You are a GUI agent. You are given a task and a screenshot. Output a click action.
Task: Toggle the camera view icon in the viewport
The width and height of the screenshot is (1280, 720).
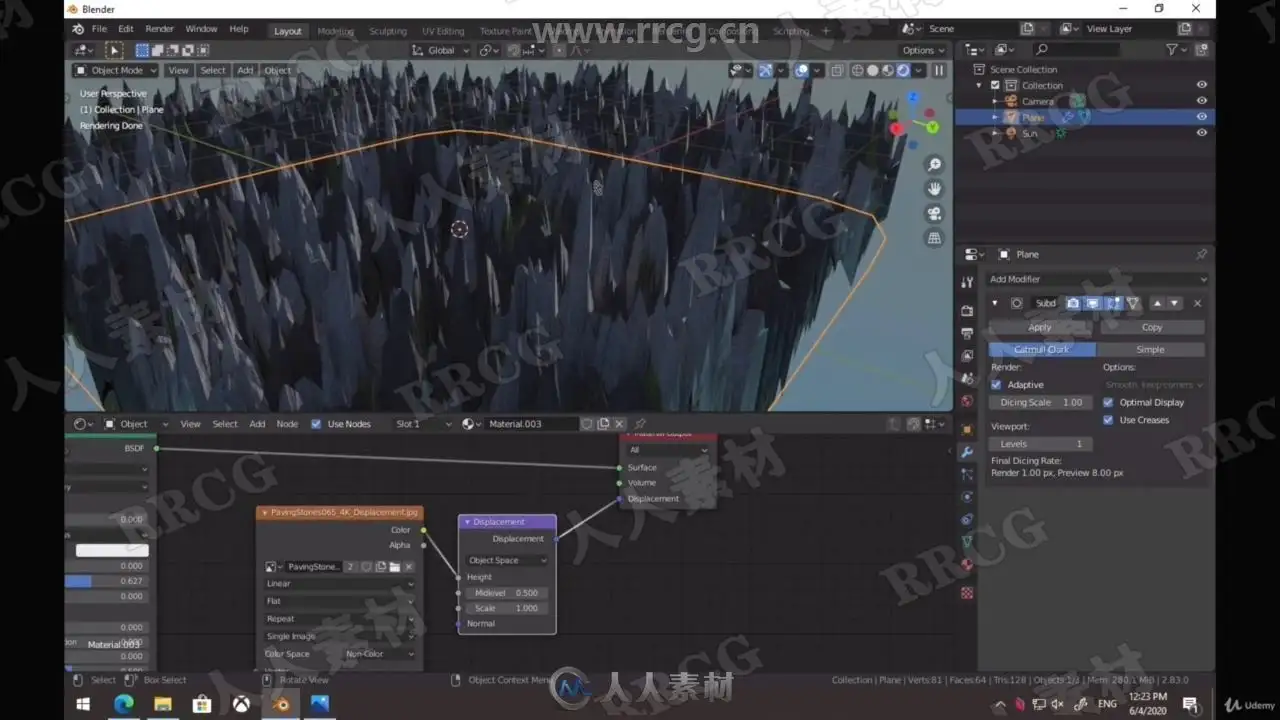934,214
